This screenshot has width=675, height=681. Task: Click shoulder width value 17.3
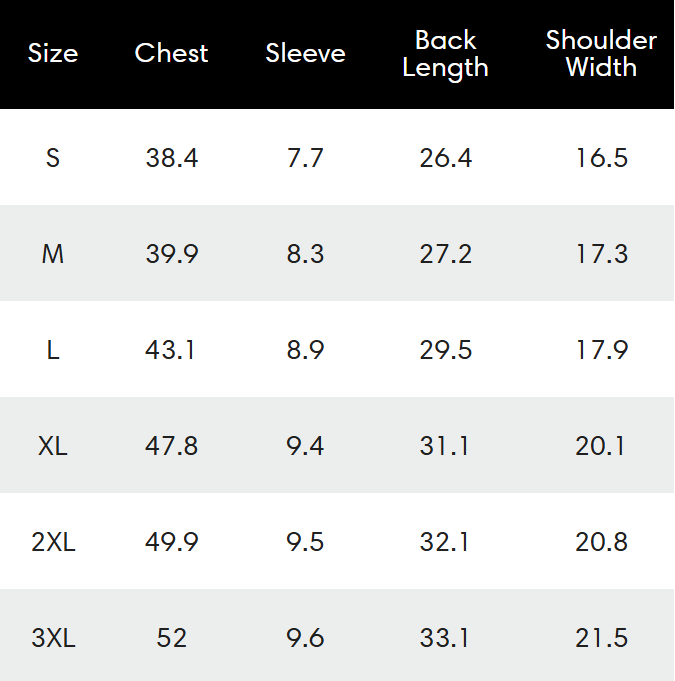point(601,254)
